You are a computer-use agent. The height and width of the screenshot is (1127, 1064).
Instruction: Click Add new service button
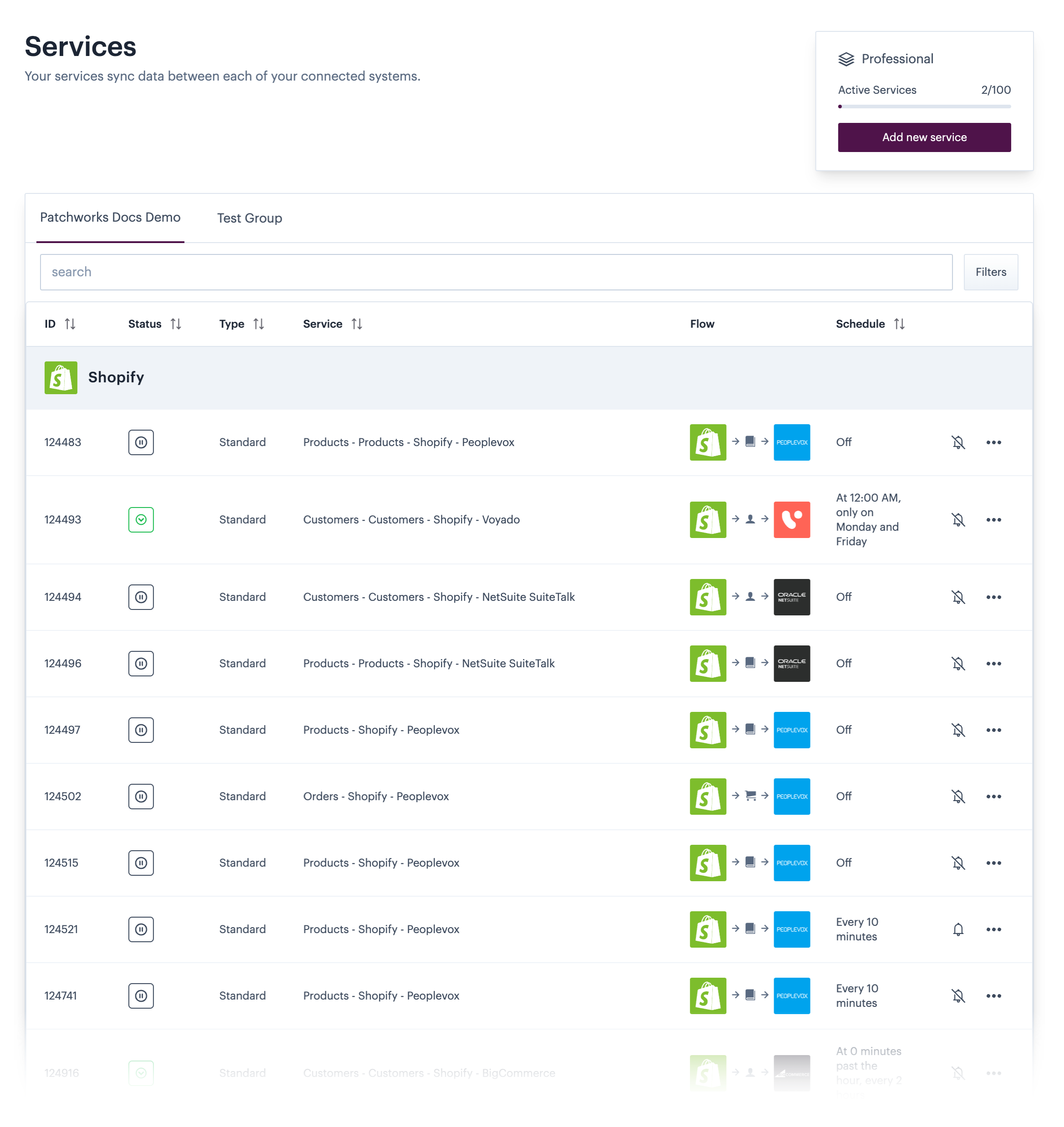924,137
